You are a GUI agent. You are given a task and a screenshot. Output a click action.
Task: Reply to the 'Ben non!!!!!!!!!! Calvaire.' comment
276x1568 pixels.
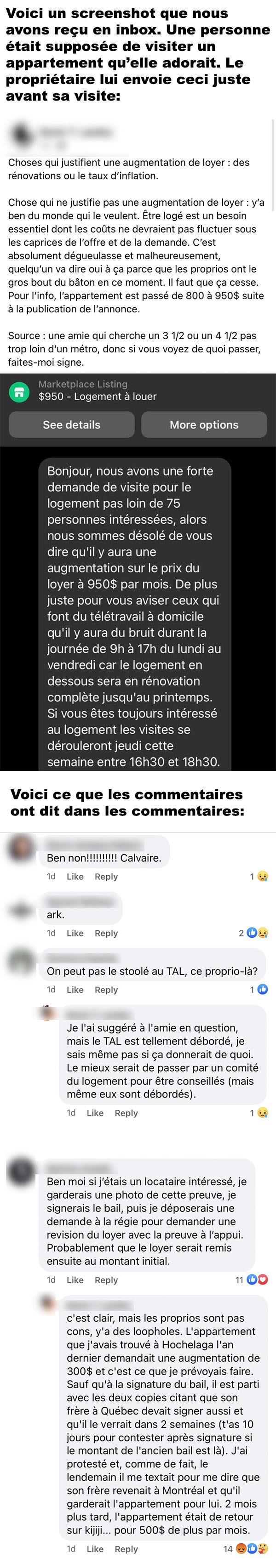(x=106, y=877)
